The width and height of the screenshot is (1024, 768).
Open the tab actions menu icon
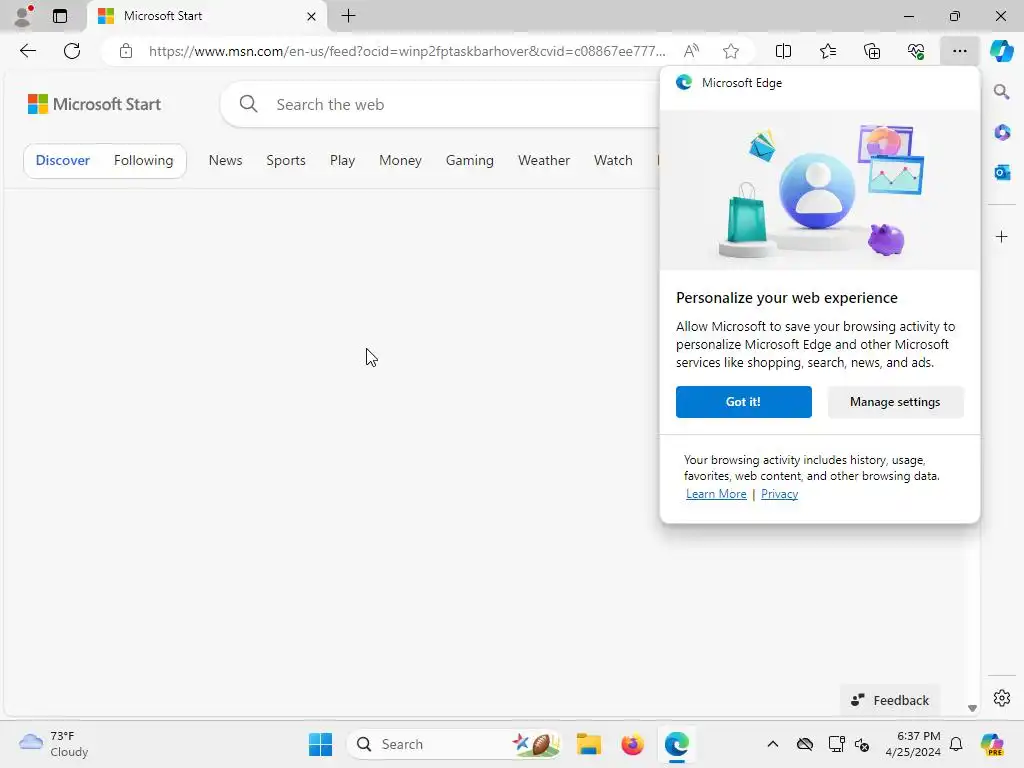point(60,16)
